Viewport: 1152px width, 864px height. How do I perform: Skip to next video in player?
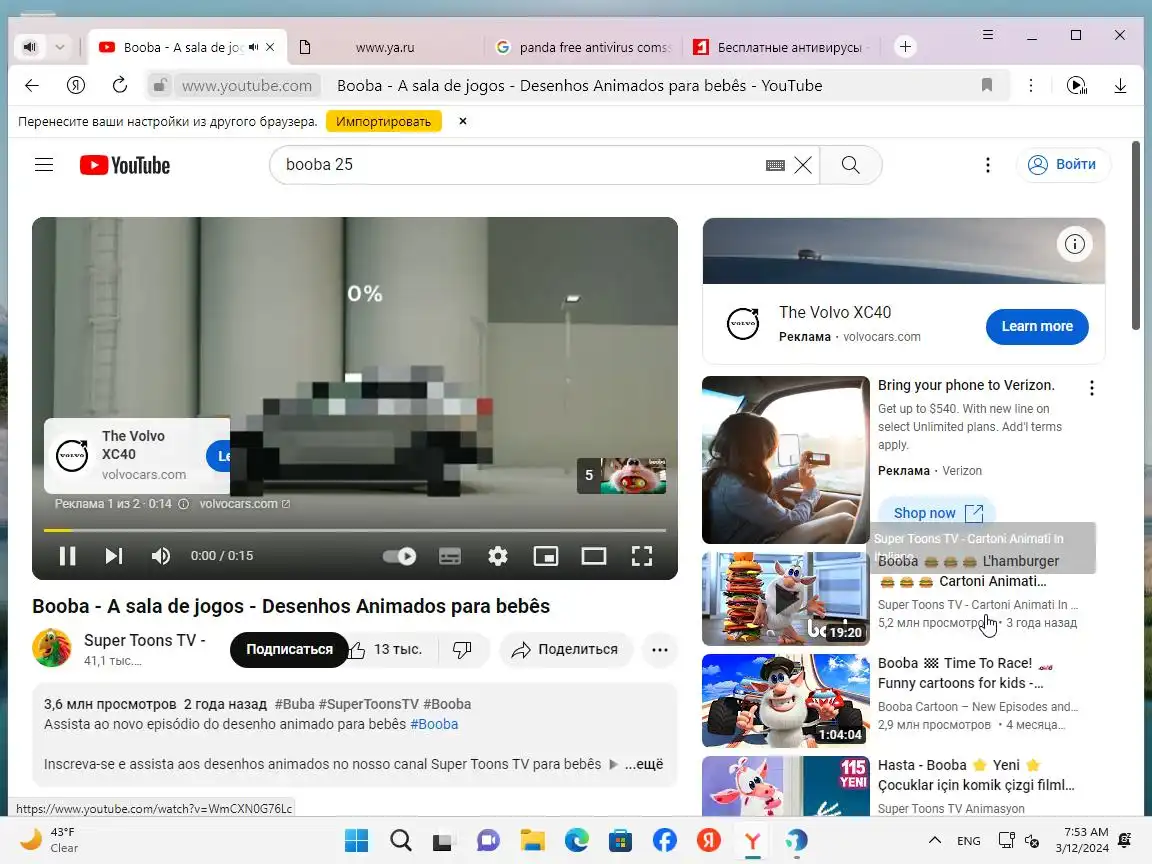(113, 556)
